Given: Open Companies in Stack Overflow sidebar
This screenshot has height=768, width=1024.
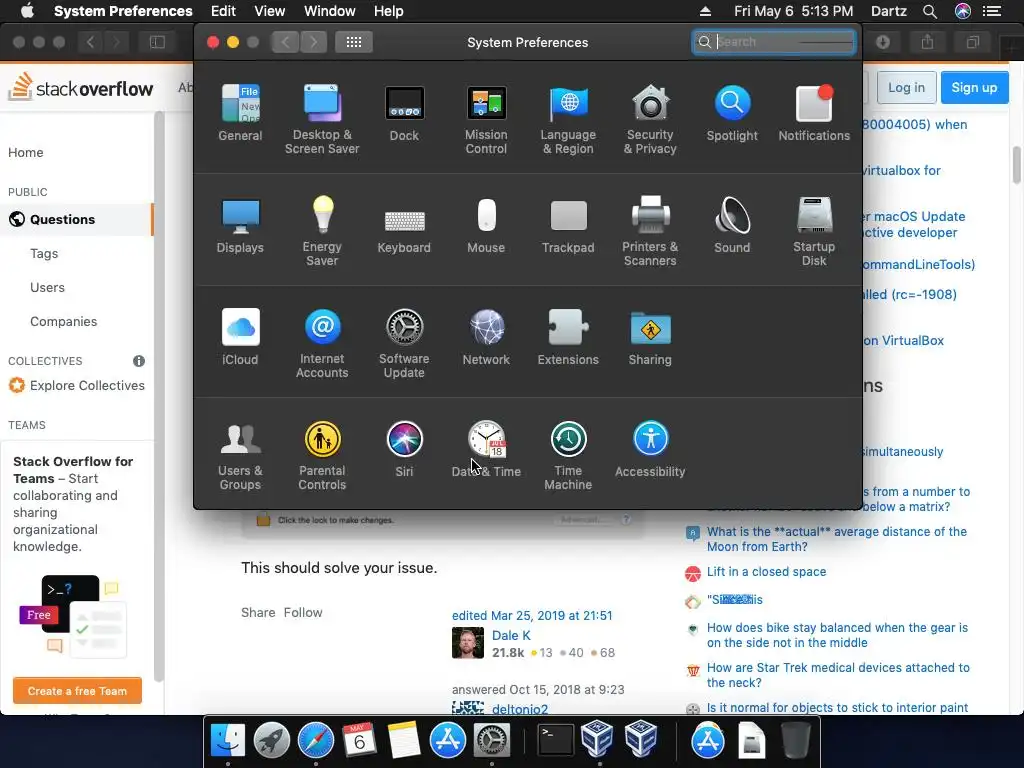Looking at the screenshot, I should [63, 321].
